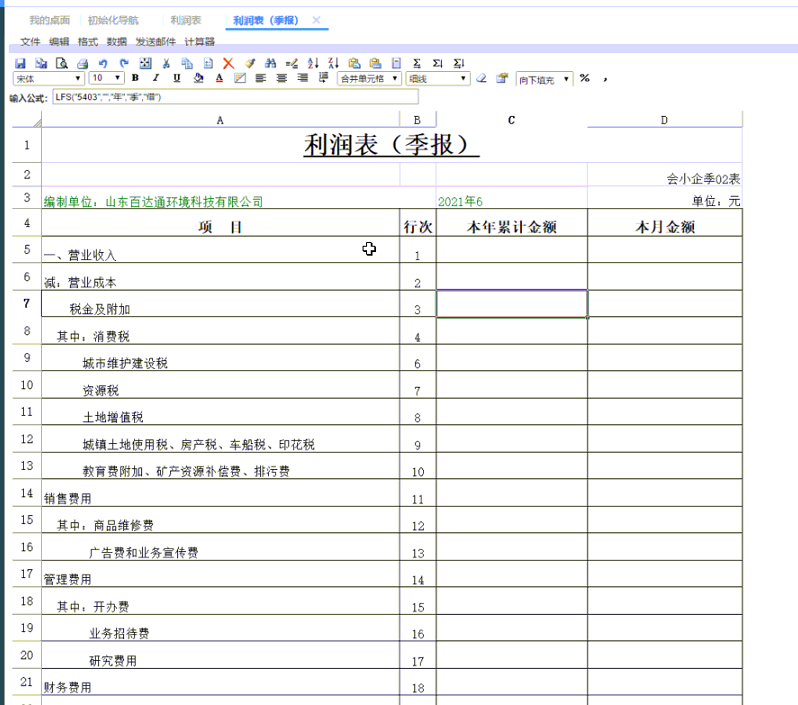Viewport: 798px width, 705px height.
Task: Click the save (floppy disk) icon
Action: (20, 63)
